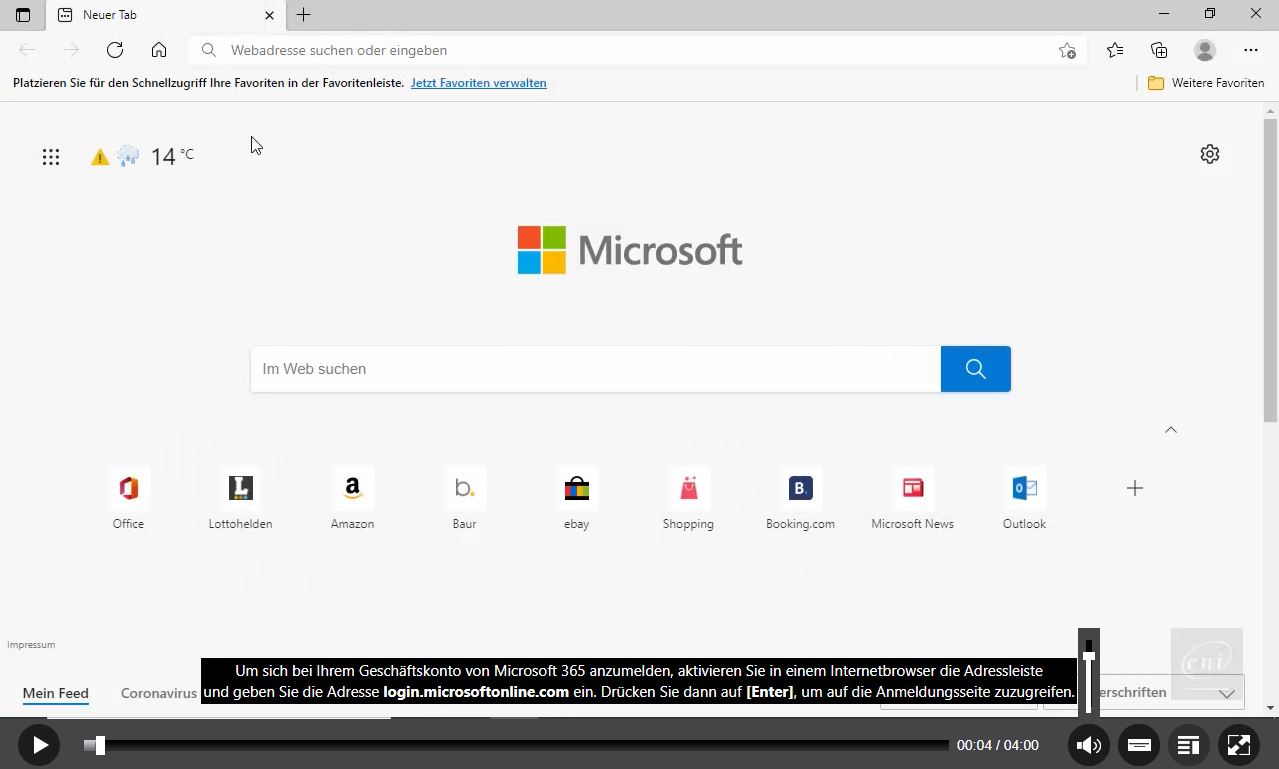
Task: Click the weather warning triangle icon
Action: pyautogui.click(x=100, y=157)
